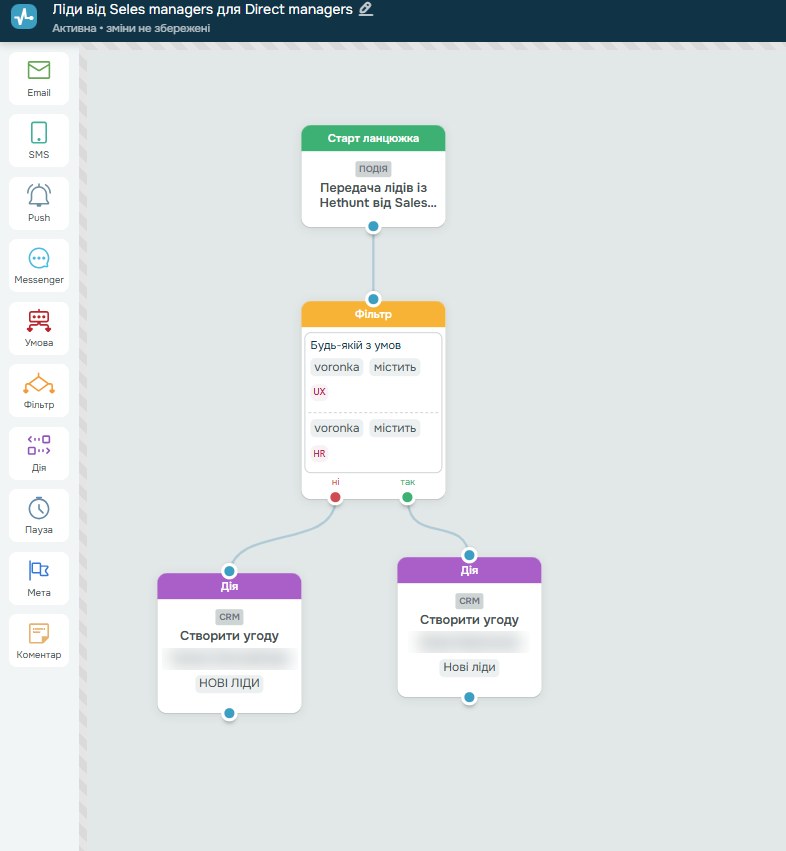Choose the Коментар comment block
The height and width of the screenshot is (851, 786).
coord(39,641)
